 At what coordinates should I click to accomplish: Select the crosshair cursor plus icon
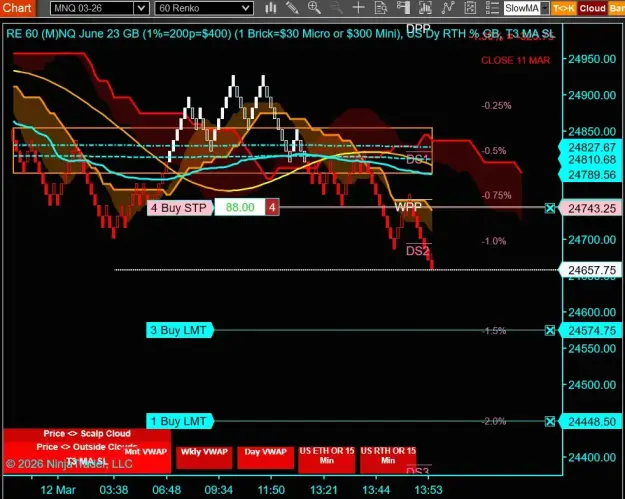[358, 8]
